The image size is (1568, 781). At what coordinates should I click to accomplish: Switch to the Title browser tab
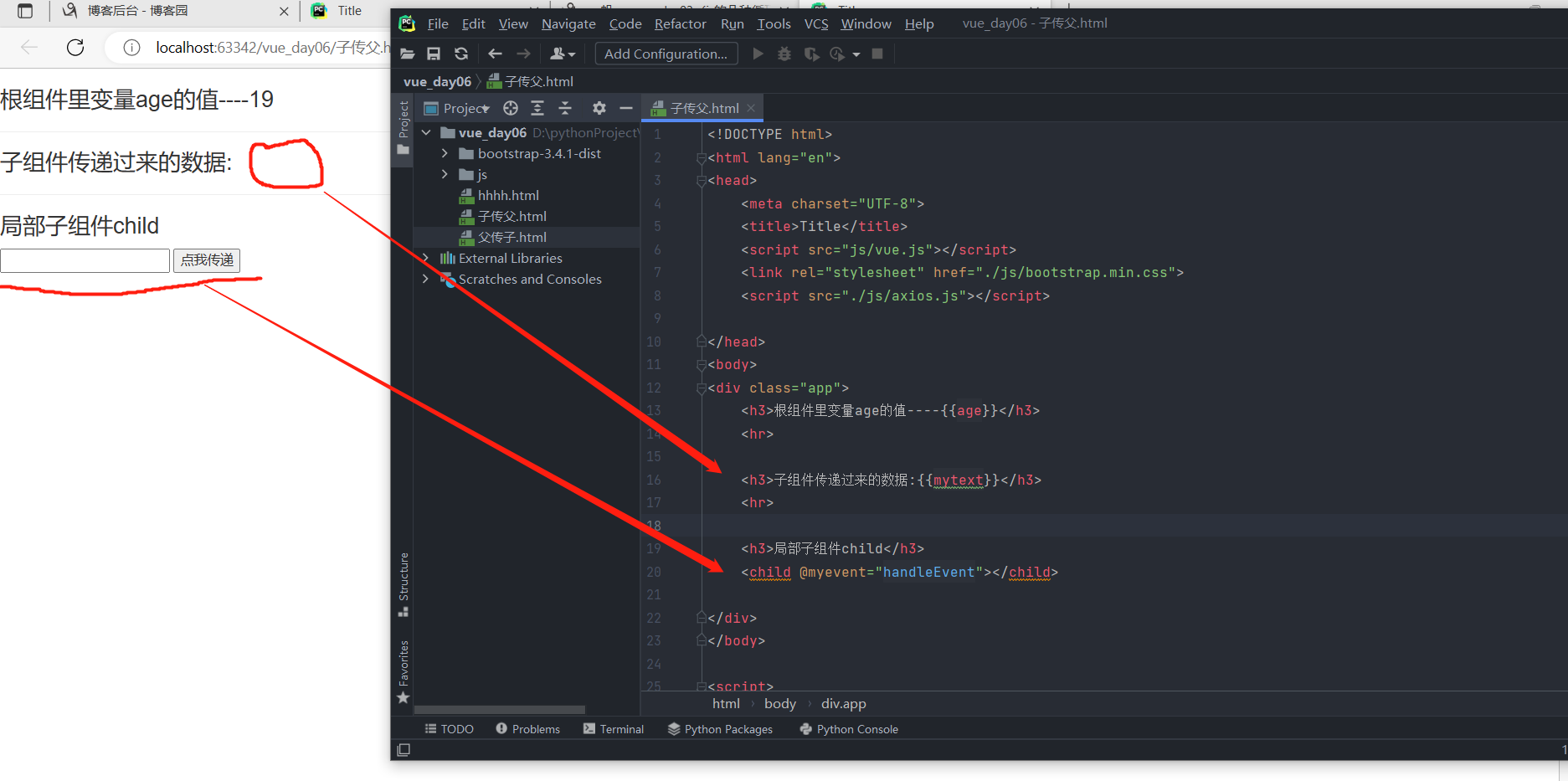tap(349, 11)
